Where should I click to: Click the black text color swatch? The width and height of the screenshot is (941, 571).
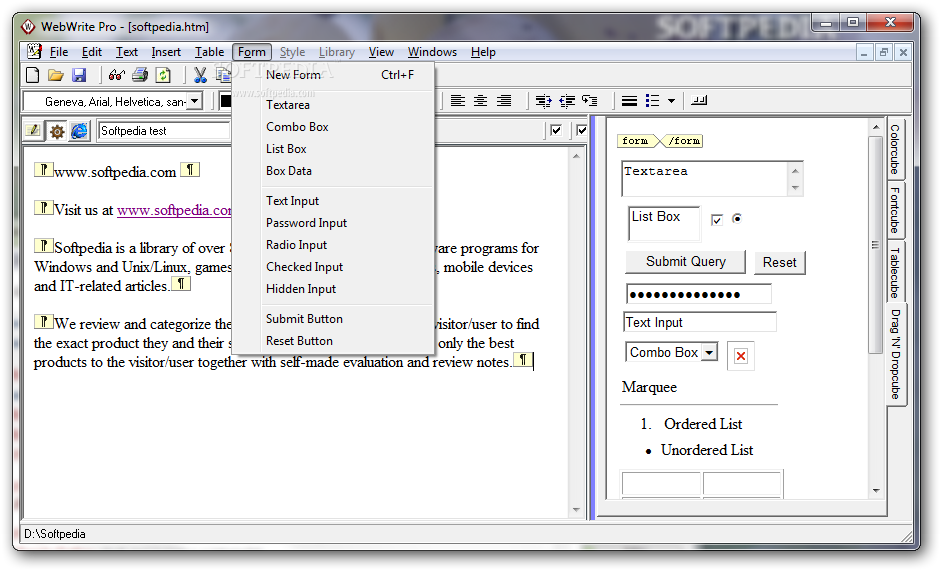(225, 101)
